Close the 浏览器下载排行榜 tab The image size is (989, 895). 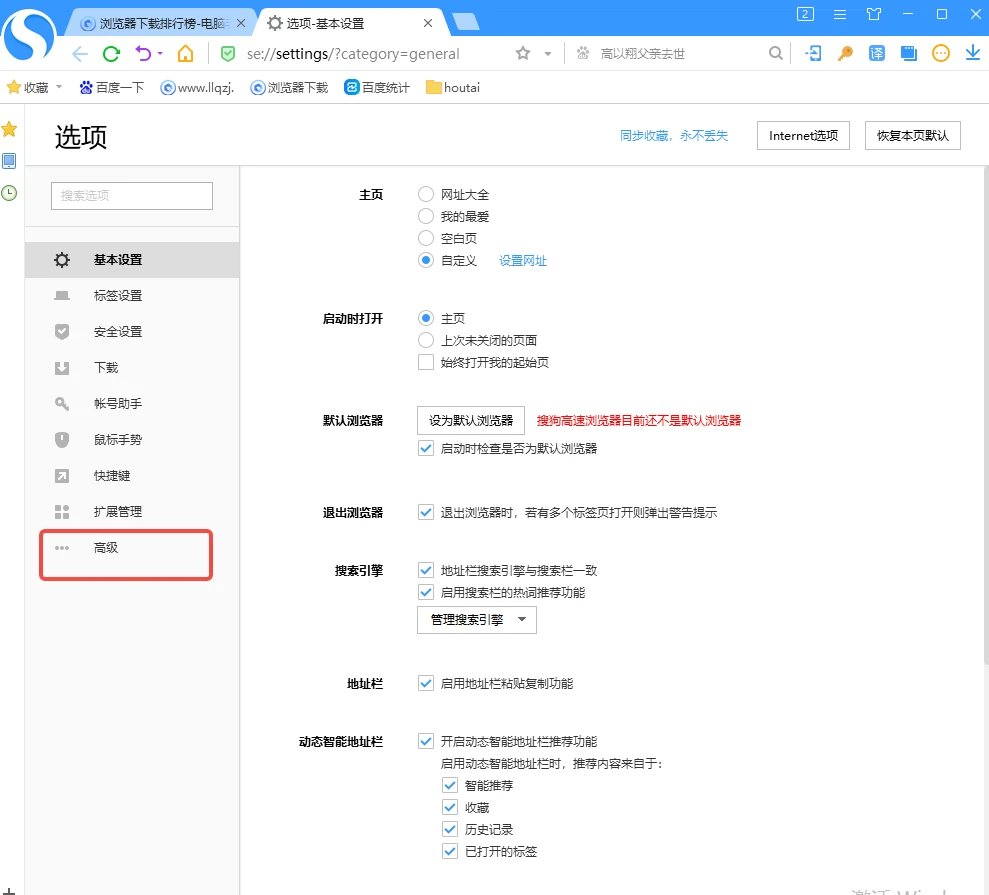click(241, 23)
